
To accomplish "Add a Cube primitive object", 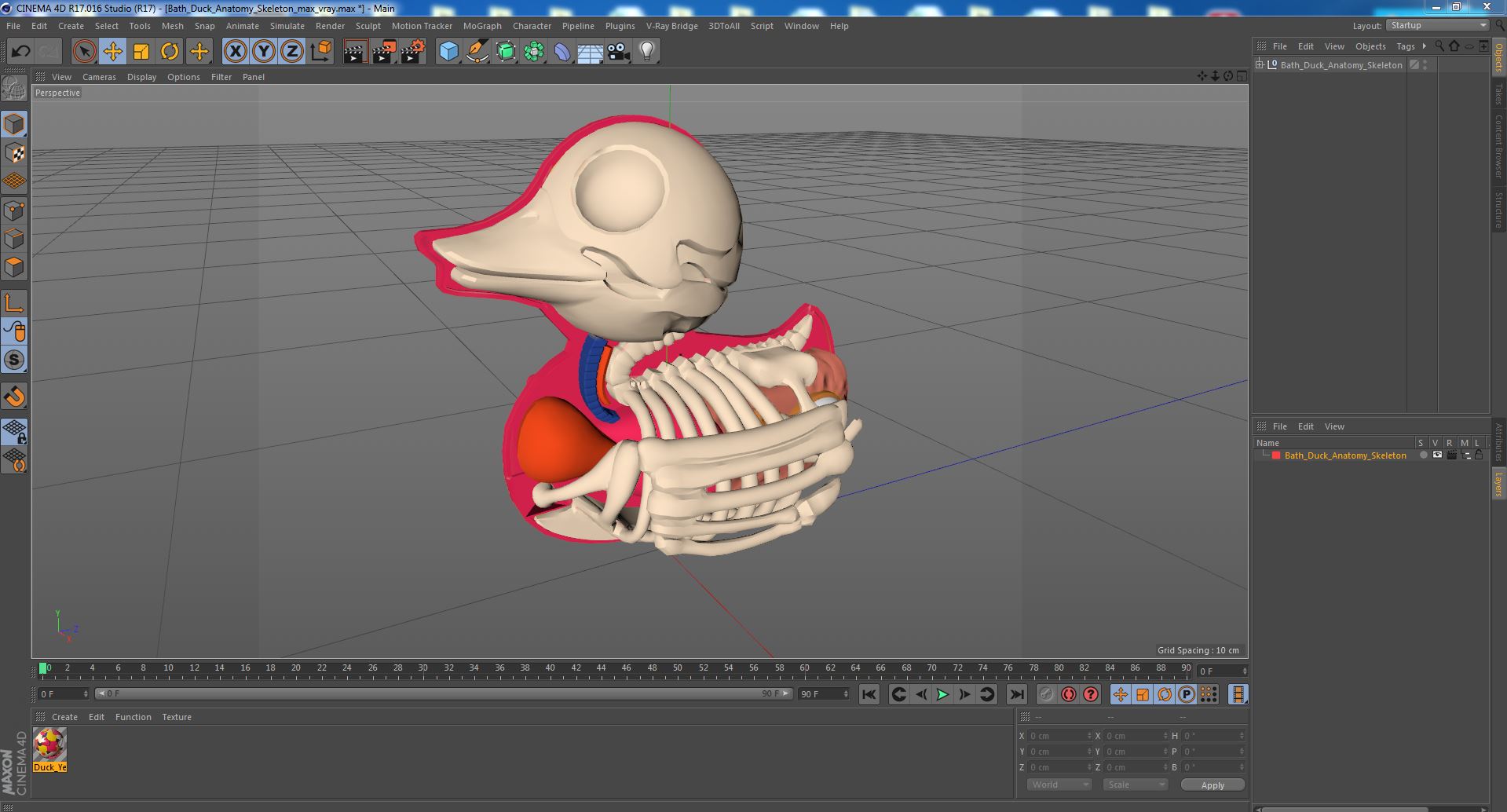I will [x=448, y=52].
